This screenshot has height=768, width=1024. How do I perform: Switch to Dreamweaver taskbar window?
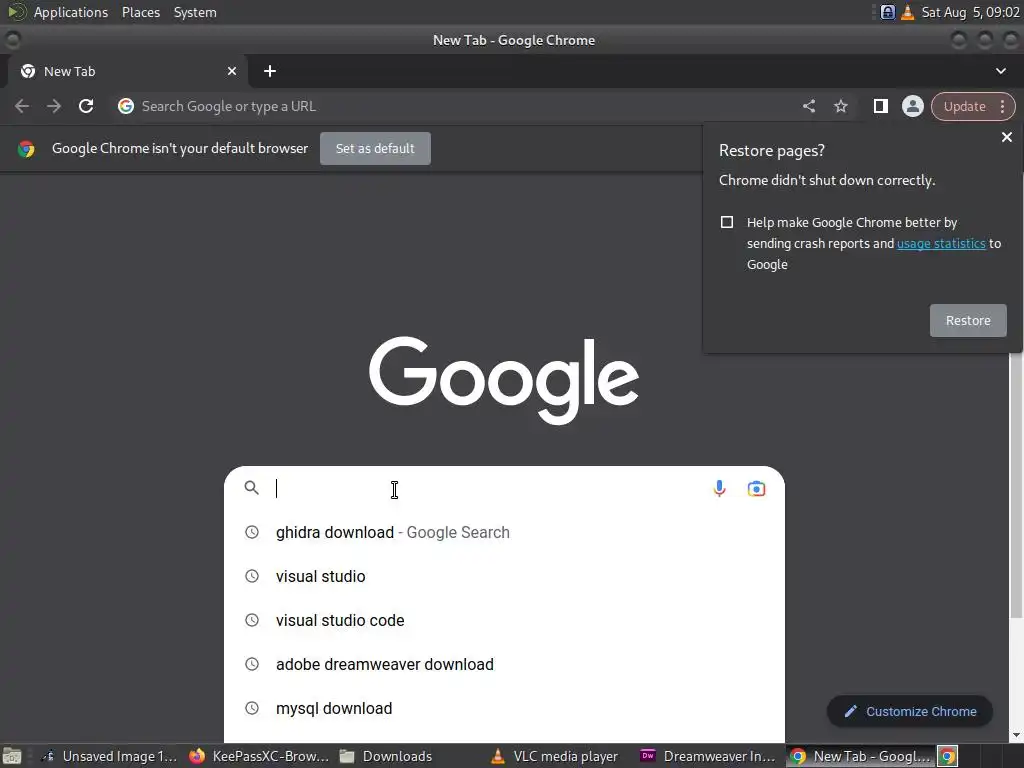[708, 756]
